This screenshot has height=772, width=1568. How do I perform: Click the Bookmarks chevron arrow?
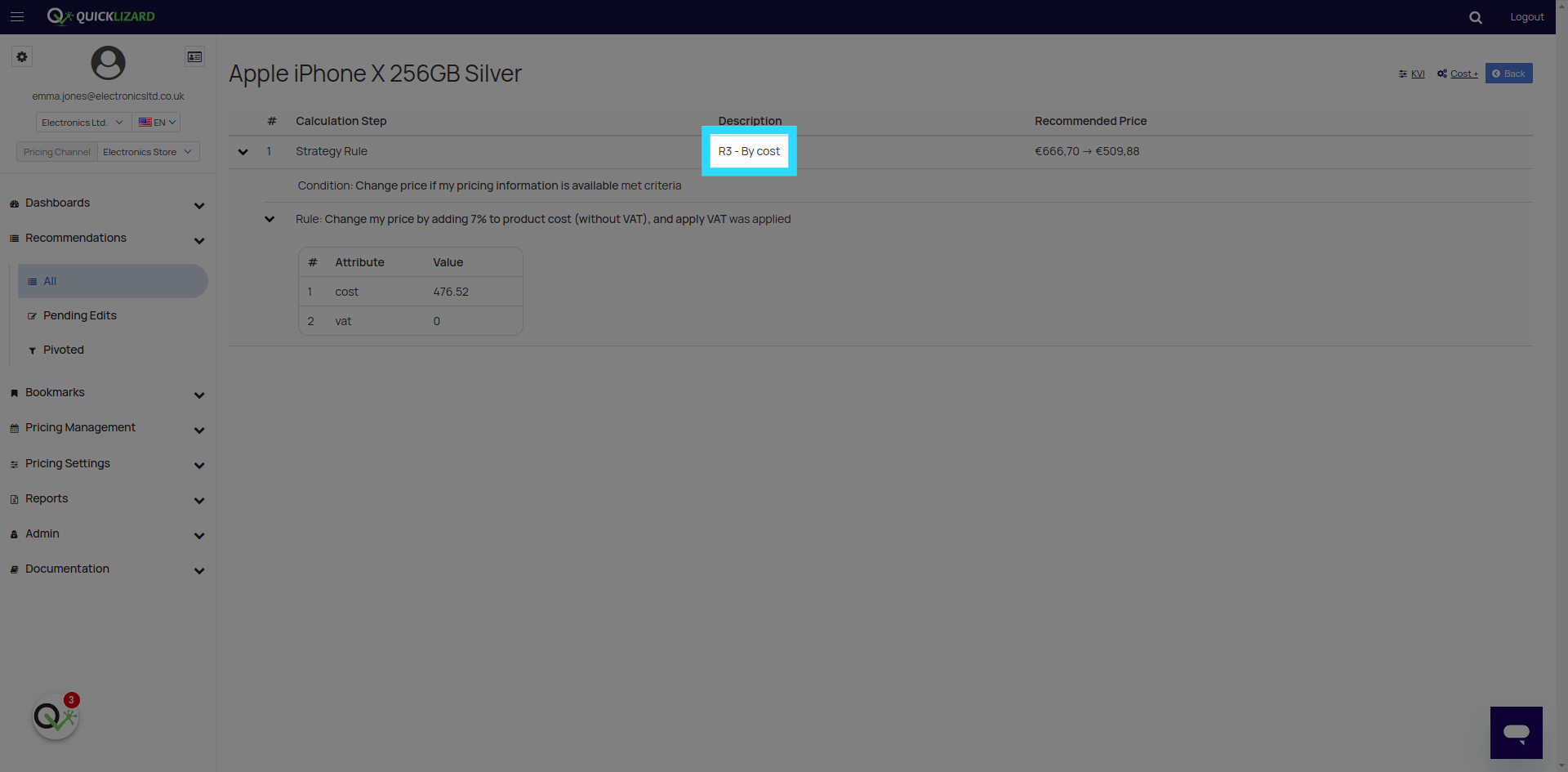(x=199, y=395)
